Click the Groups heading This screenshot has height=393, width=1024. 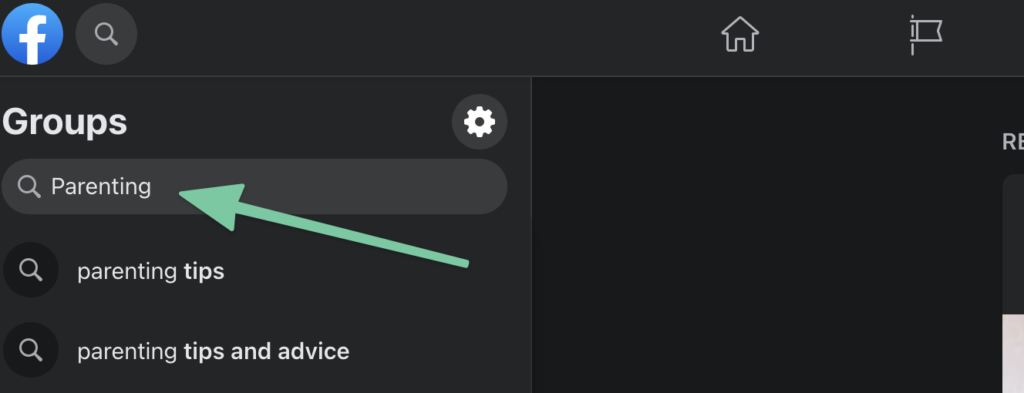pyautogui.click(x=64, y=122)
